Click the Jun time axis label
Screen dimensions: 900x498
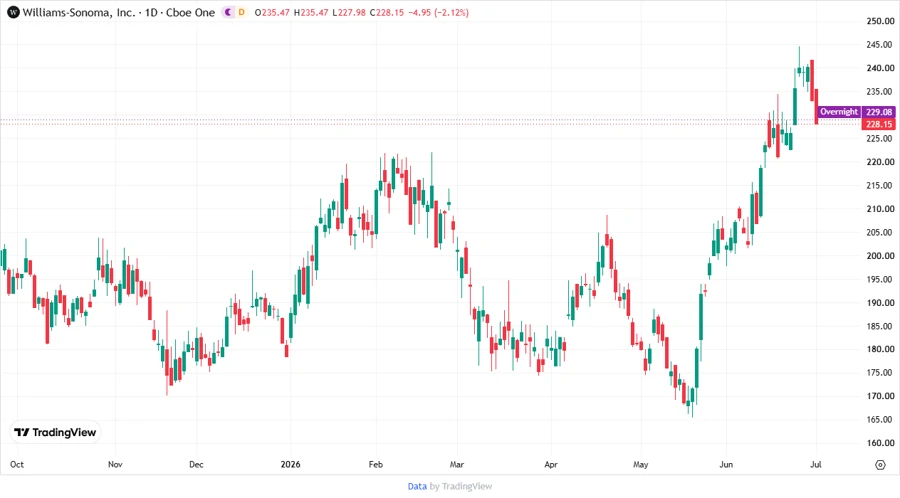click(726, 464)
